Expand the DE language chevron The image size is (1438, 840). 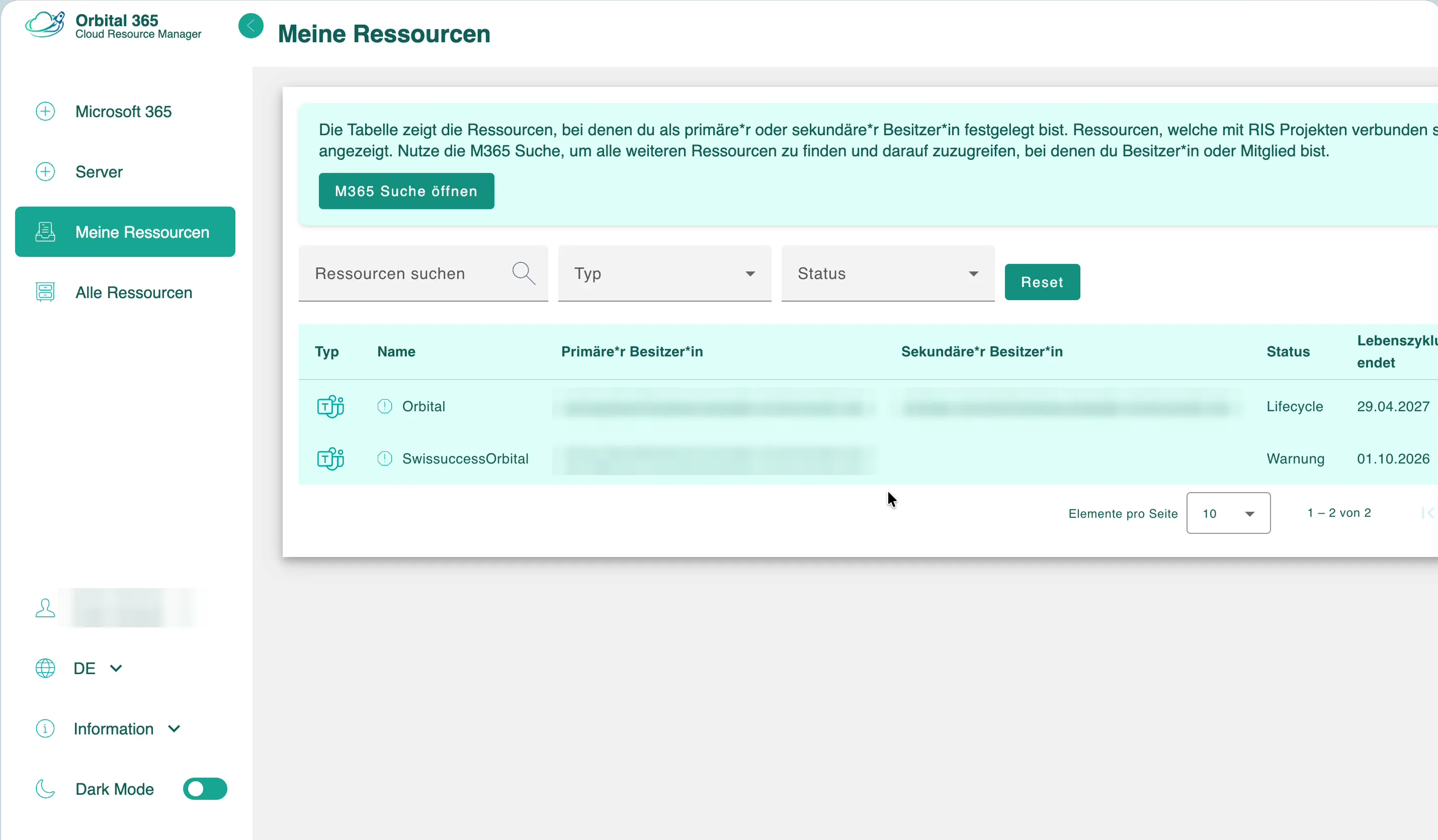(x=116, y=669)
